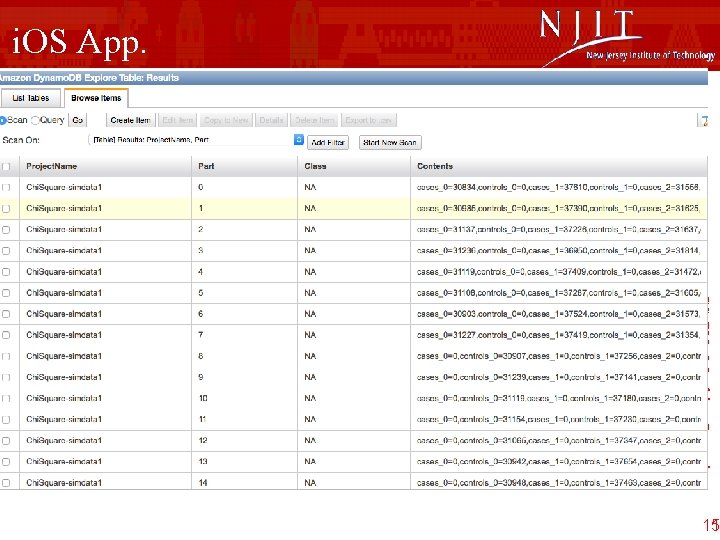The height and width of the screenshot is (540, 720).
Task: Click contents starting cases_0=31137
Action: click(558, 230)
